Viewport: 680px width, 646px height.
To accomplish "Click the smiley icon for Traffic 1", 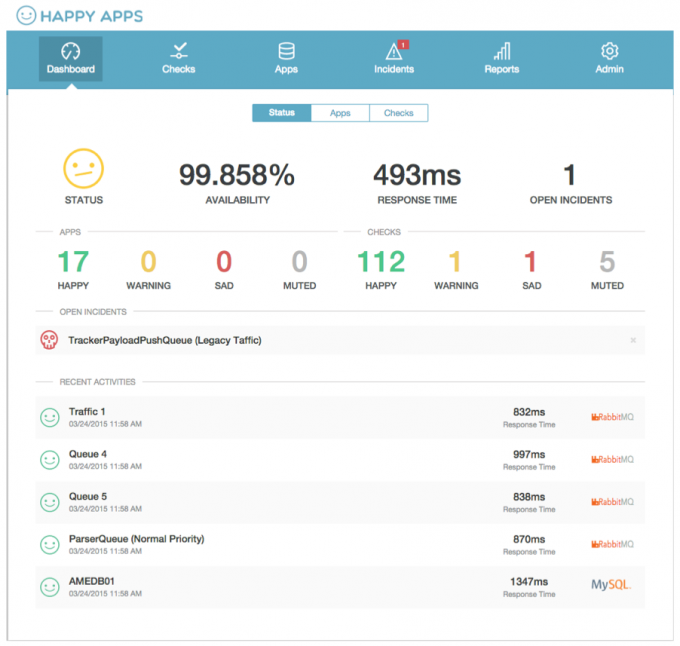I will 50,418.
